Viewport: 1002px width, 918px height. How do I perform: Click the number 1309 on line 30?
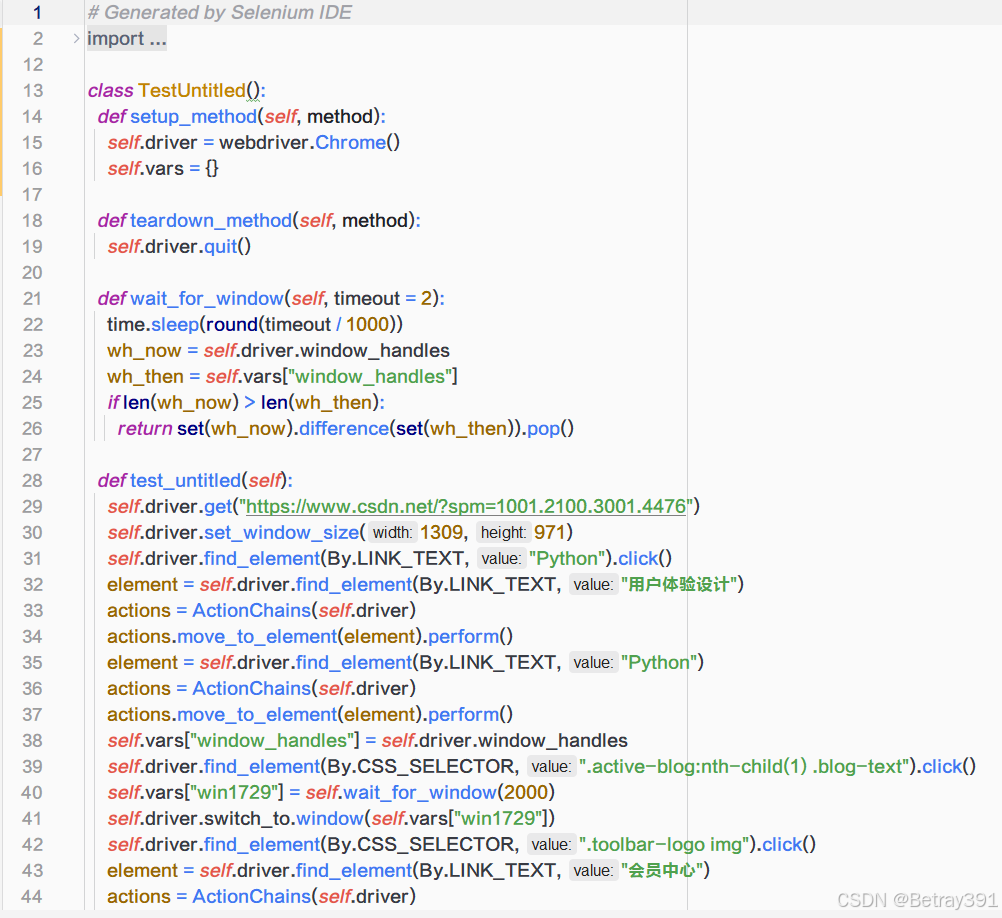[x=442, y=533]
